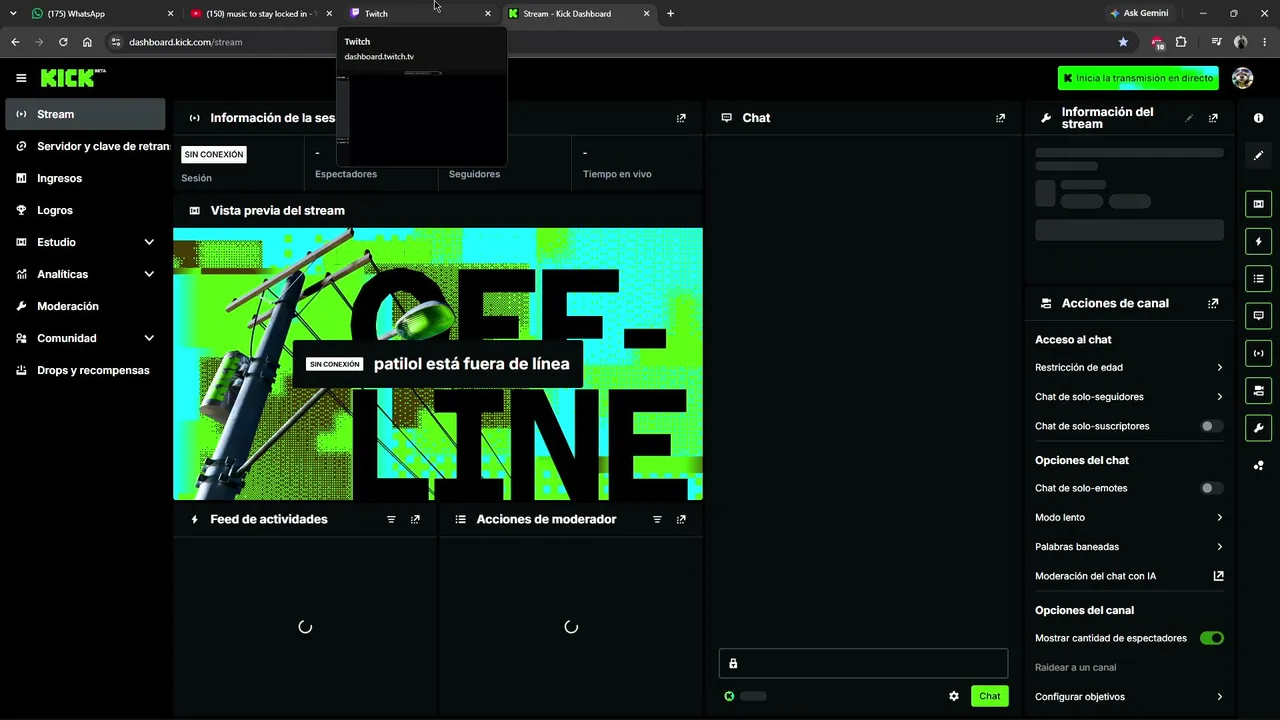Click Ask Gemini in browser title bar

point(1139,13)
